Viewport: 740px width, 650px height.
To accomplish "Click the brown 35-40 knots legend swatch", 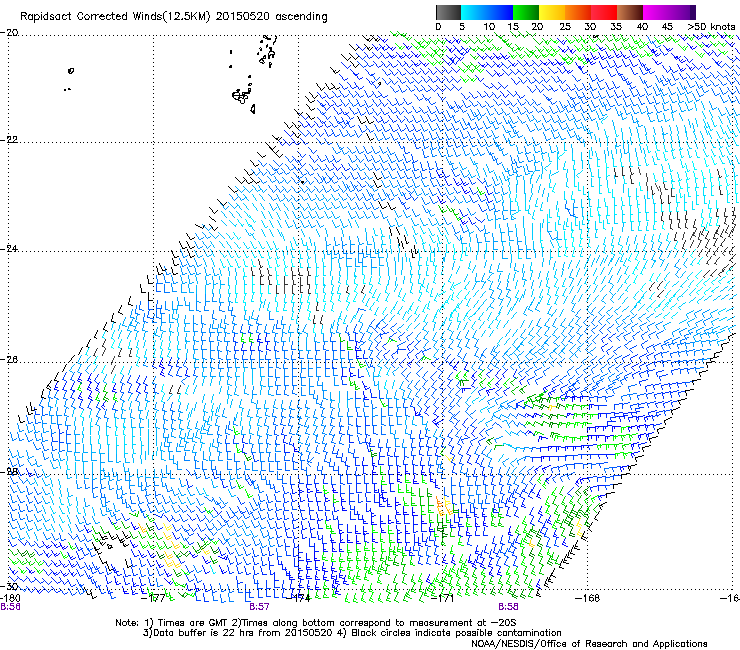I will 630,12.
